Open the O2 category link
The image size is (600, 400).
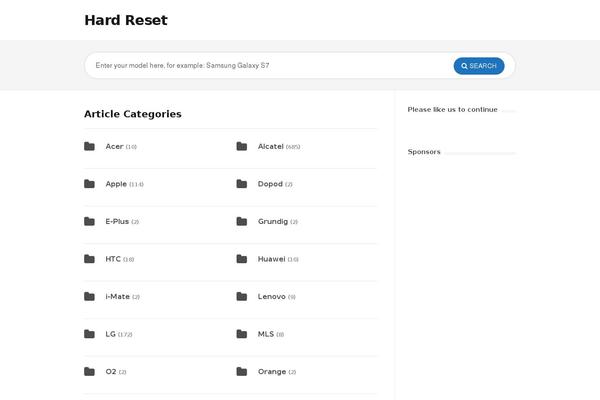(x=111, y=371)
